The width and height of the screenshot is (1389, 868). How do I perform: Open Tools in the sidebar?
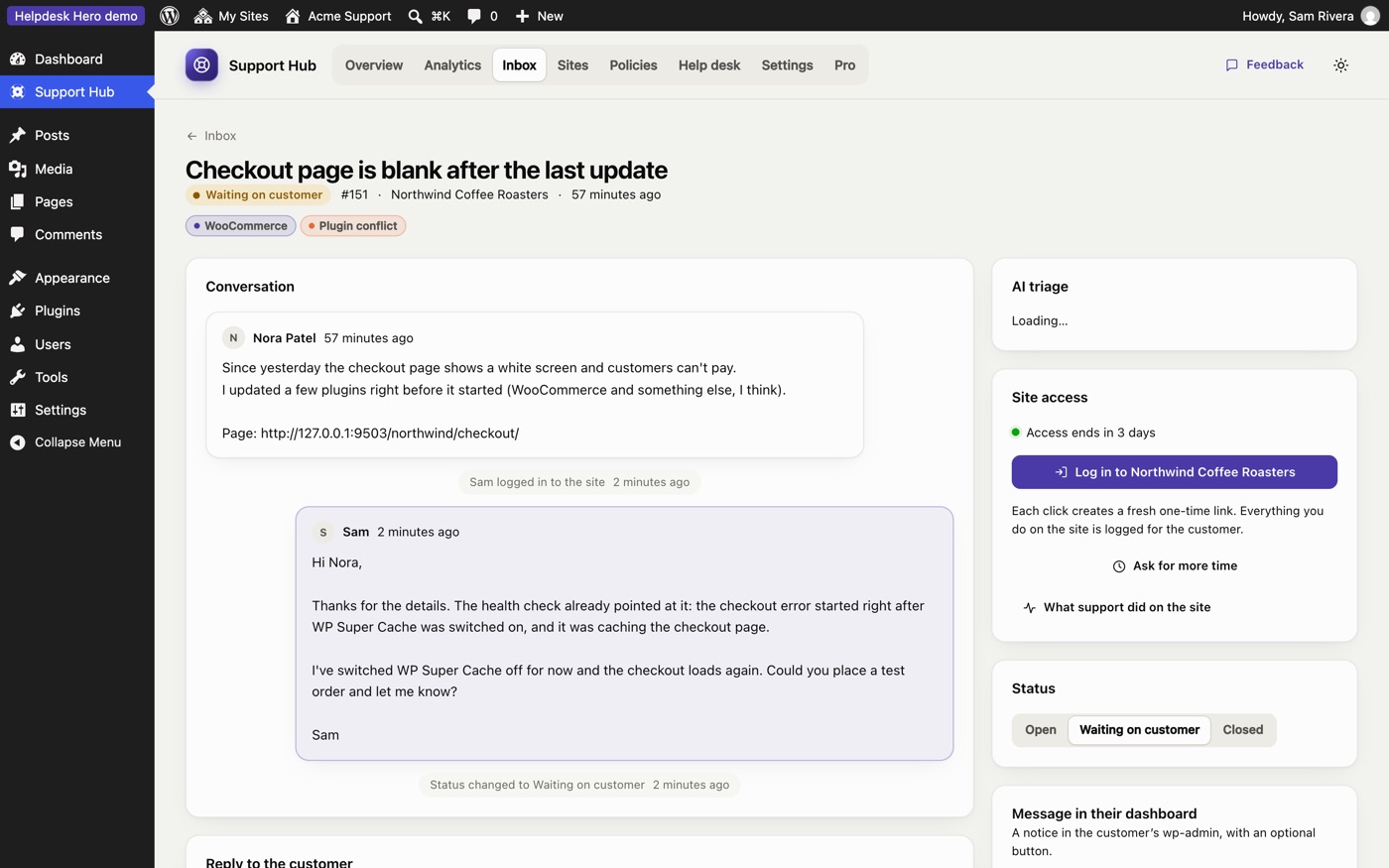(x=77, y=377)
